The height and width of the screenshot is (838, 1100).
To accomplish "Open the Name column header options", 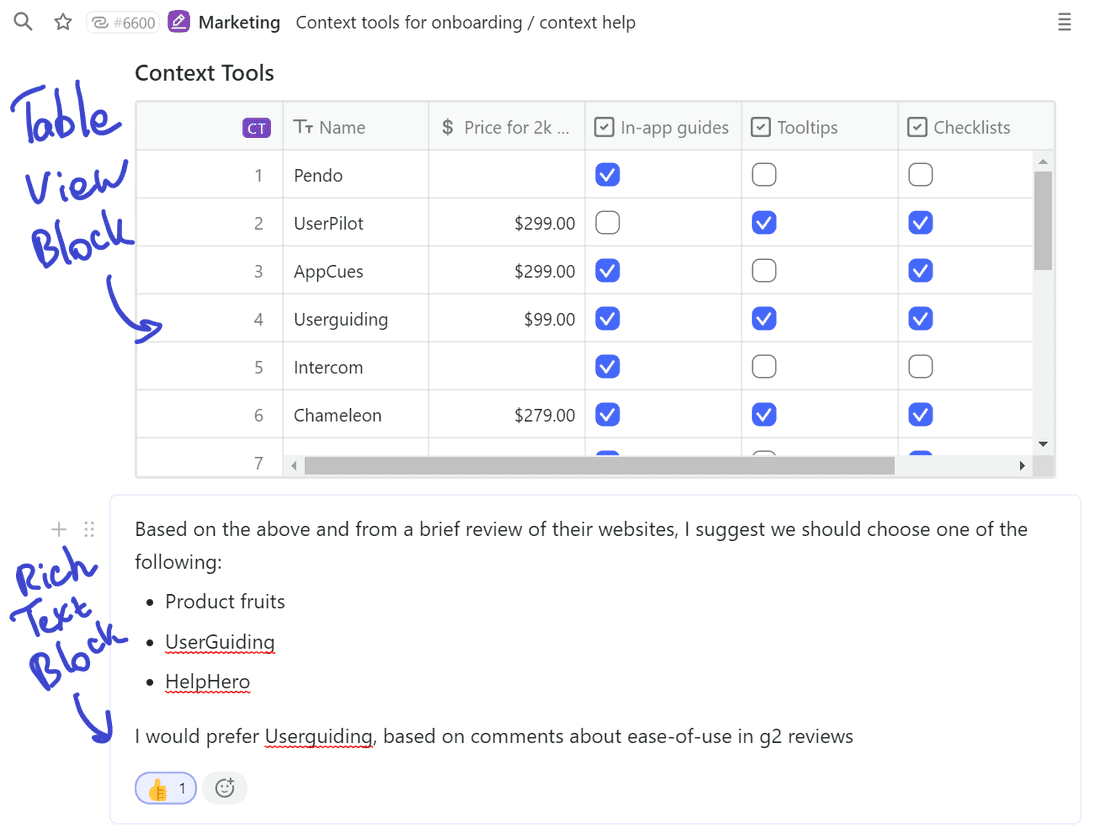I will point(340,127).
